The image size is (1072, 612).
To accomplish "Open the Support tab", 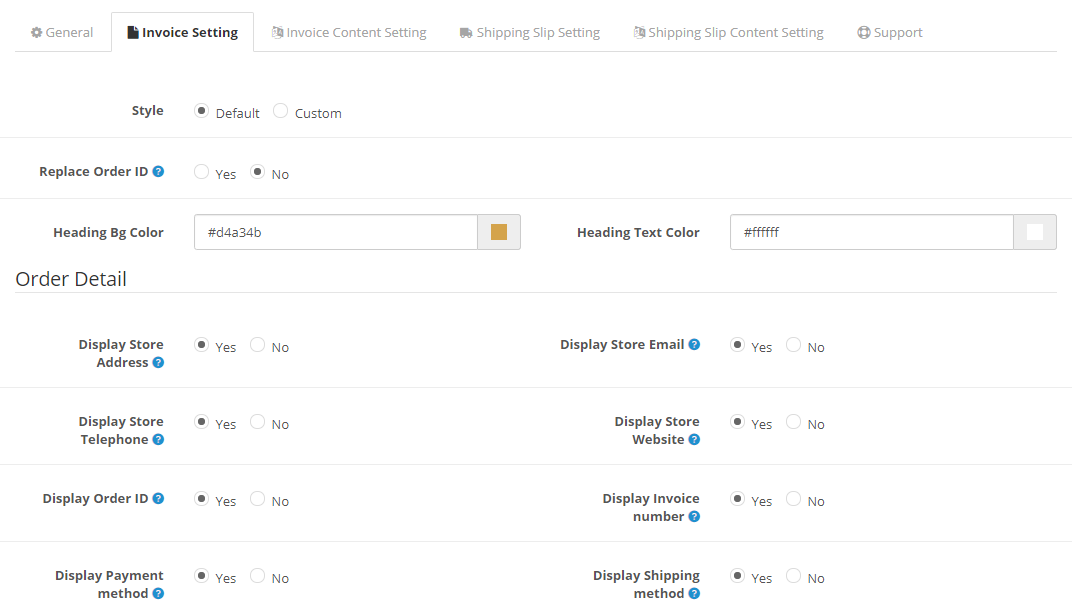I will pos(889,32).
